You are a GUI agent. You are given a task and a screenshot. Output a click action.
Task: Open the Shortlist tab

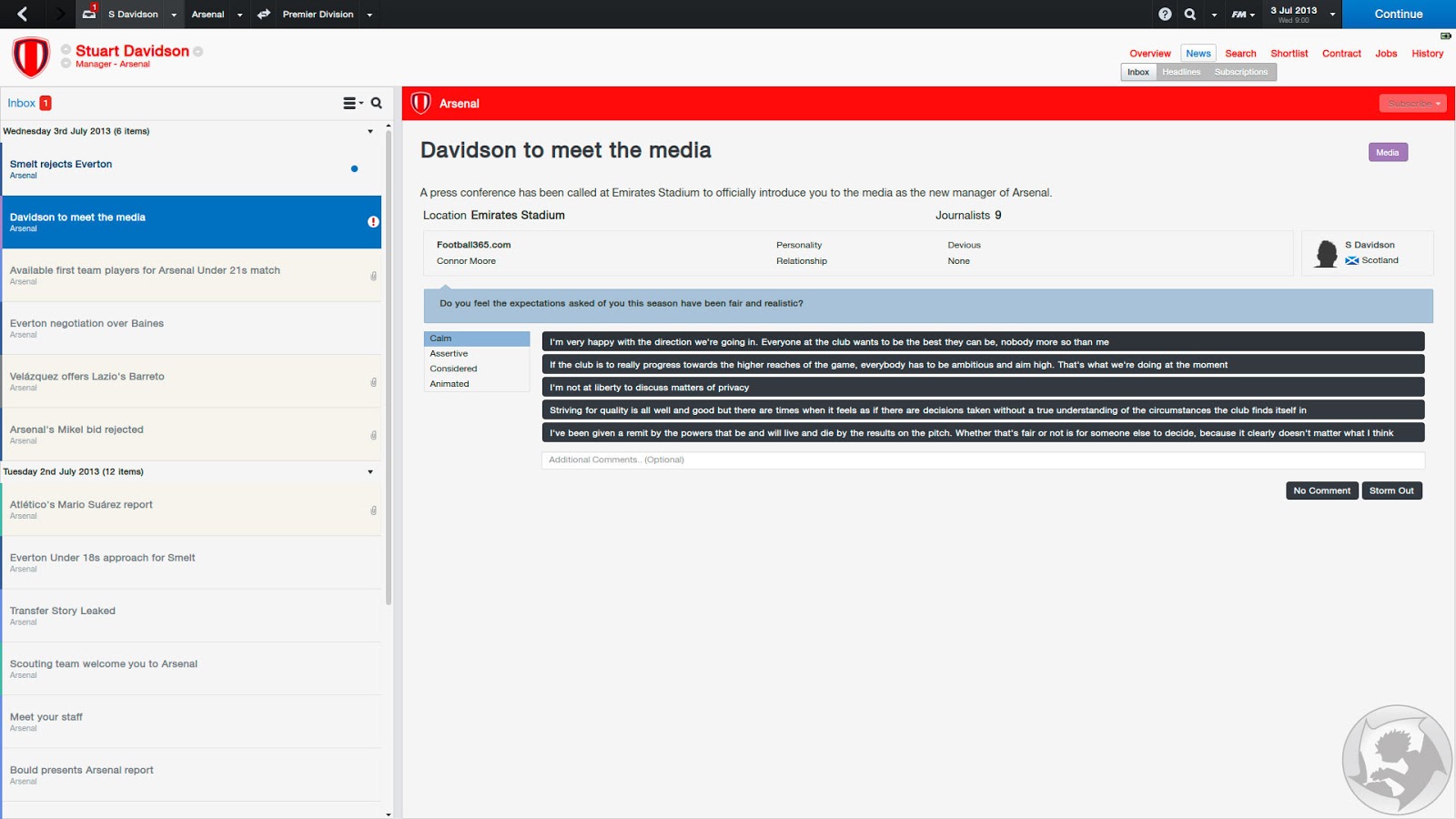1289,54
